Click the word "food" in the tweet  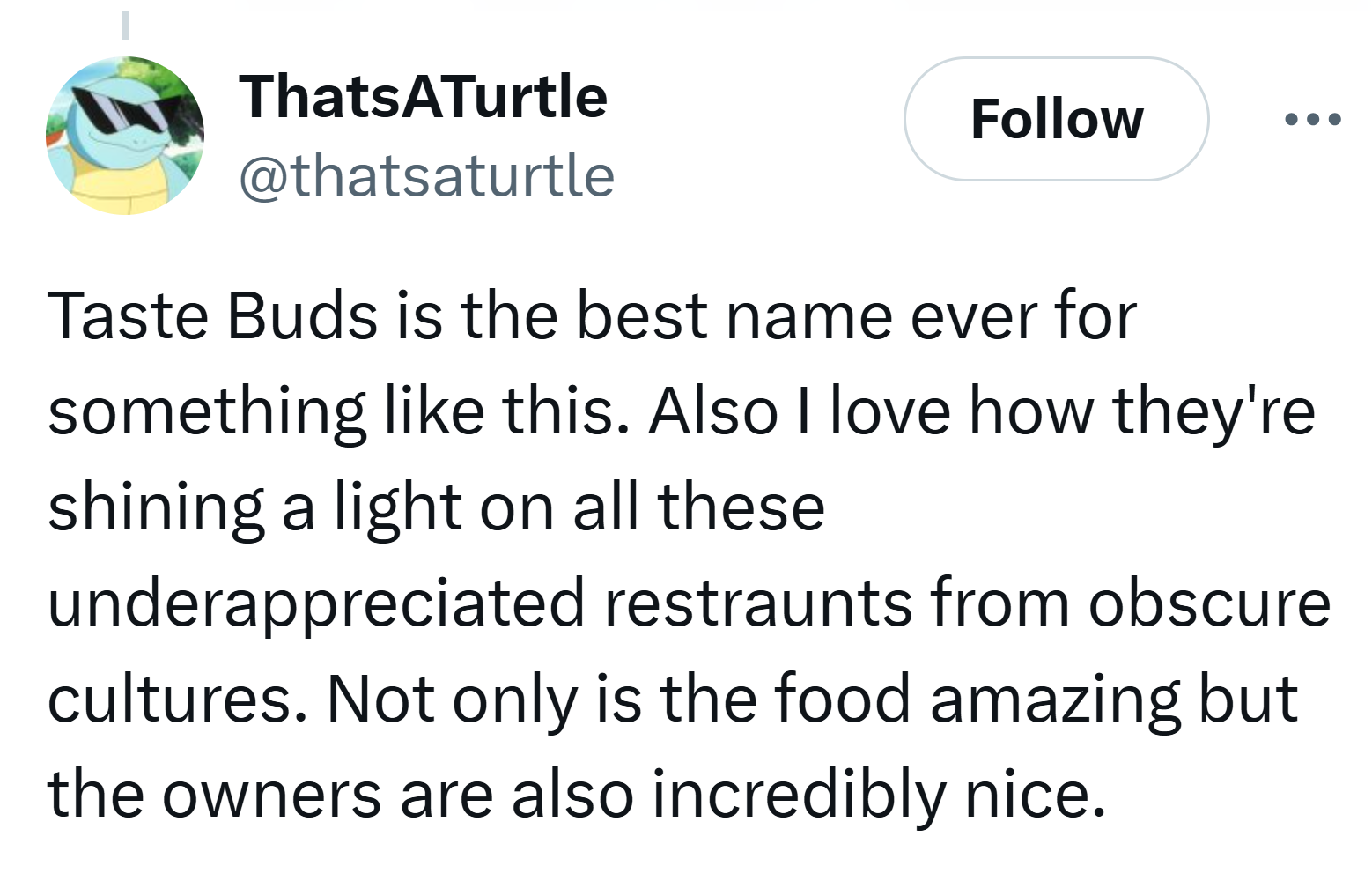[842, 699]
